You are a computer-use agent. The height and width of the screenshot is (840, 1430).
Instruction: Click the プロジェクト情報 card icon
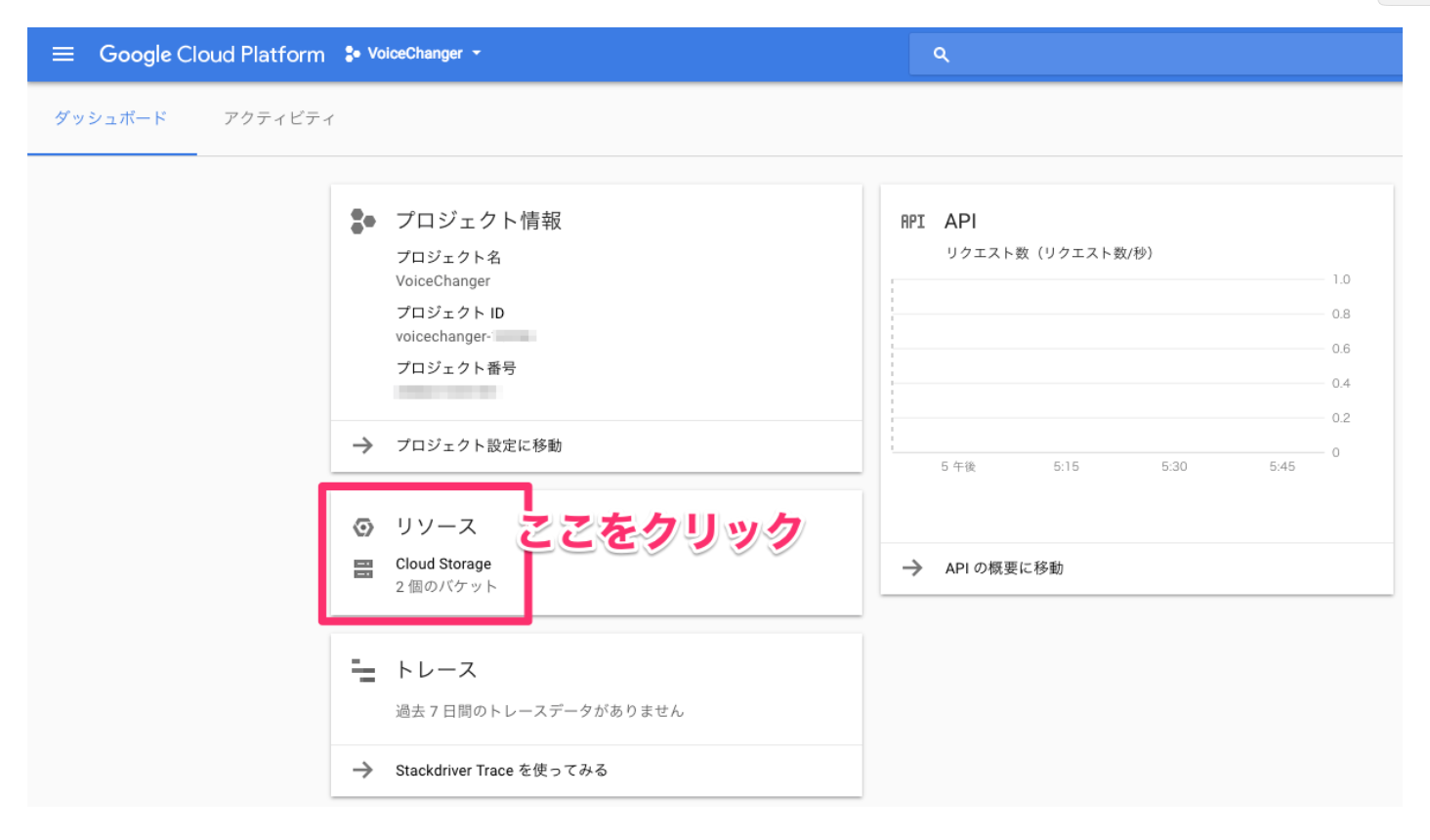pos(362,221)
